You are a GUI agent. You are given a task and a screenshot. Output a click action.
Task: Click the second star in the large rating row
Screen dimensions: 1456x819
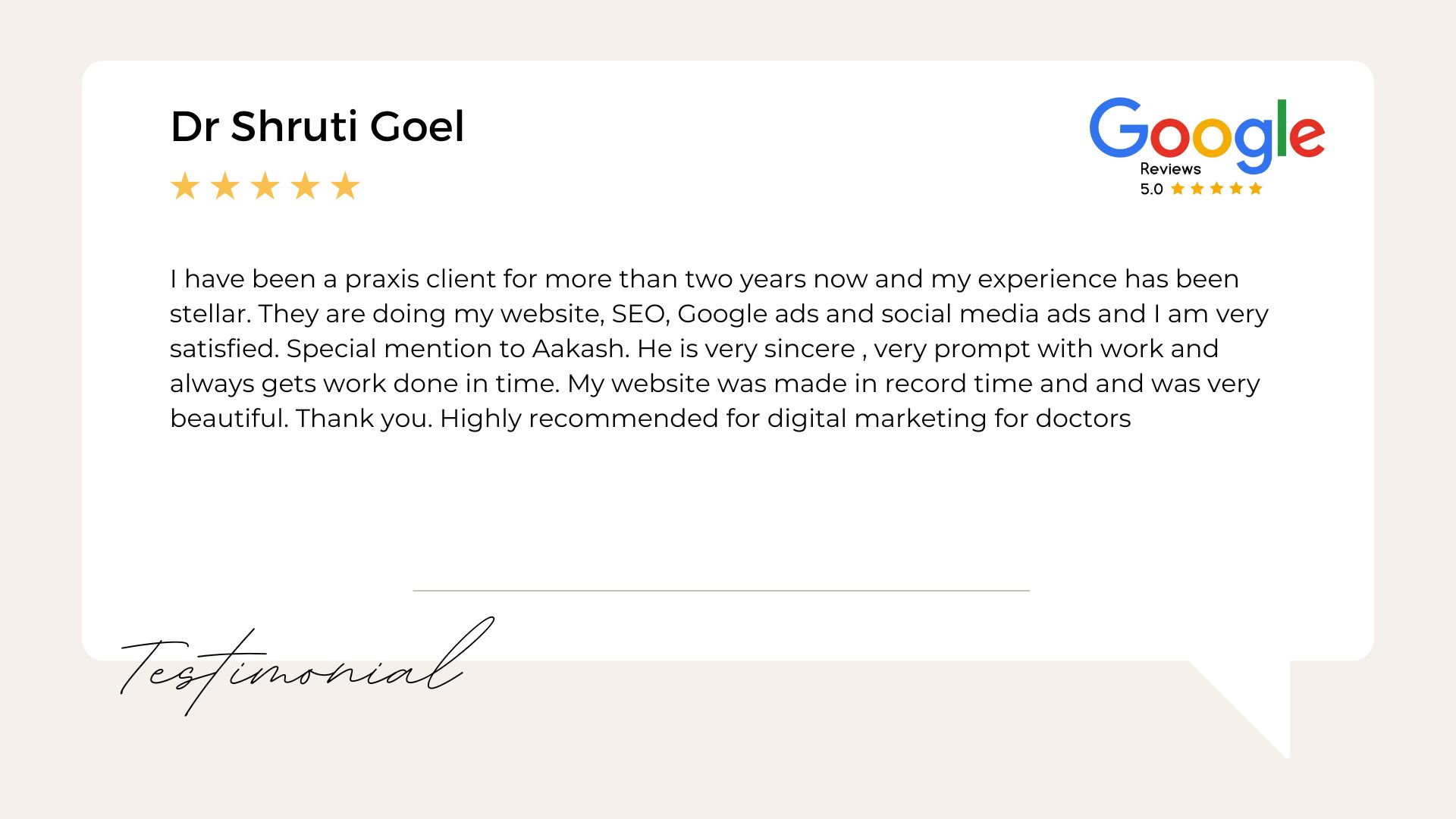225,186
